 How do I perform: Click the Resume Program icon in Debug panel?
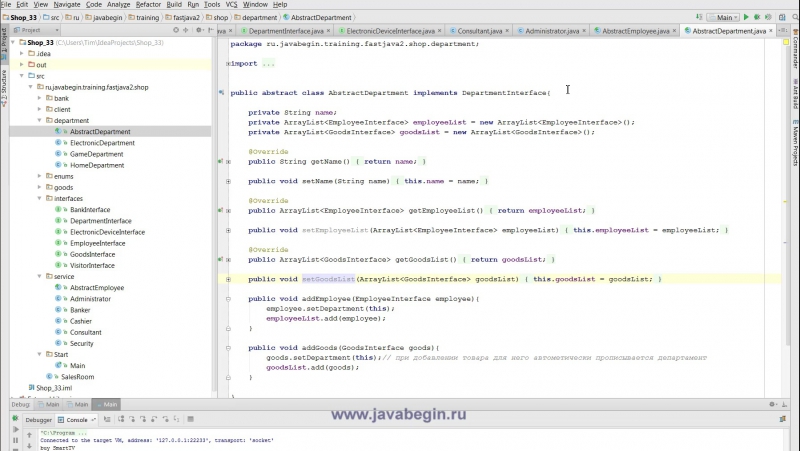(x=15, y=429)
